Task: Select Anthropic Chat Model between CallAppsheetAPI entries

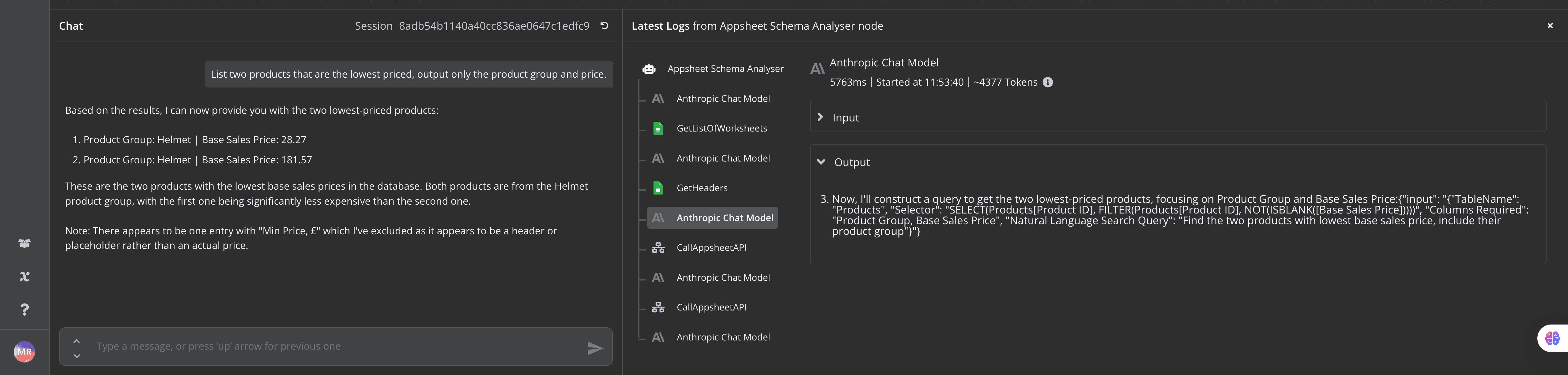Action: coord(722,277)
